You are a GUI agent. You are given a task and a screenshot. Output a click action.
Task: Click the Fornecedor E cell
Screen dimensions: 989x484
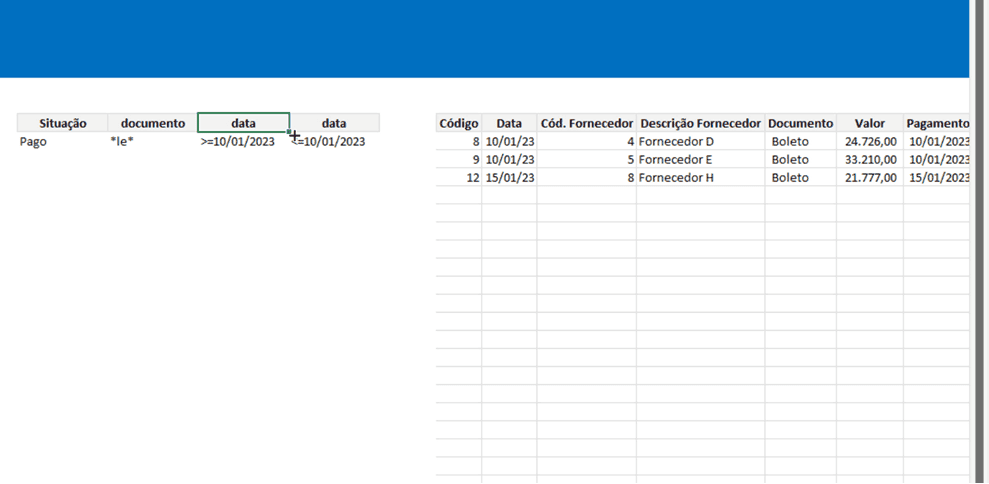700,160
